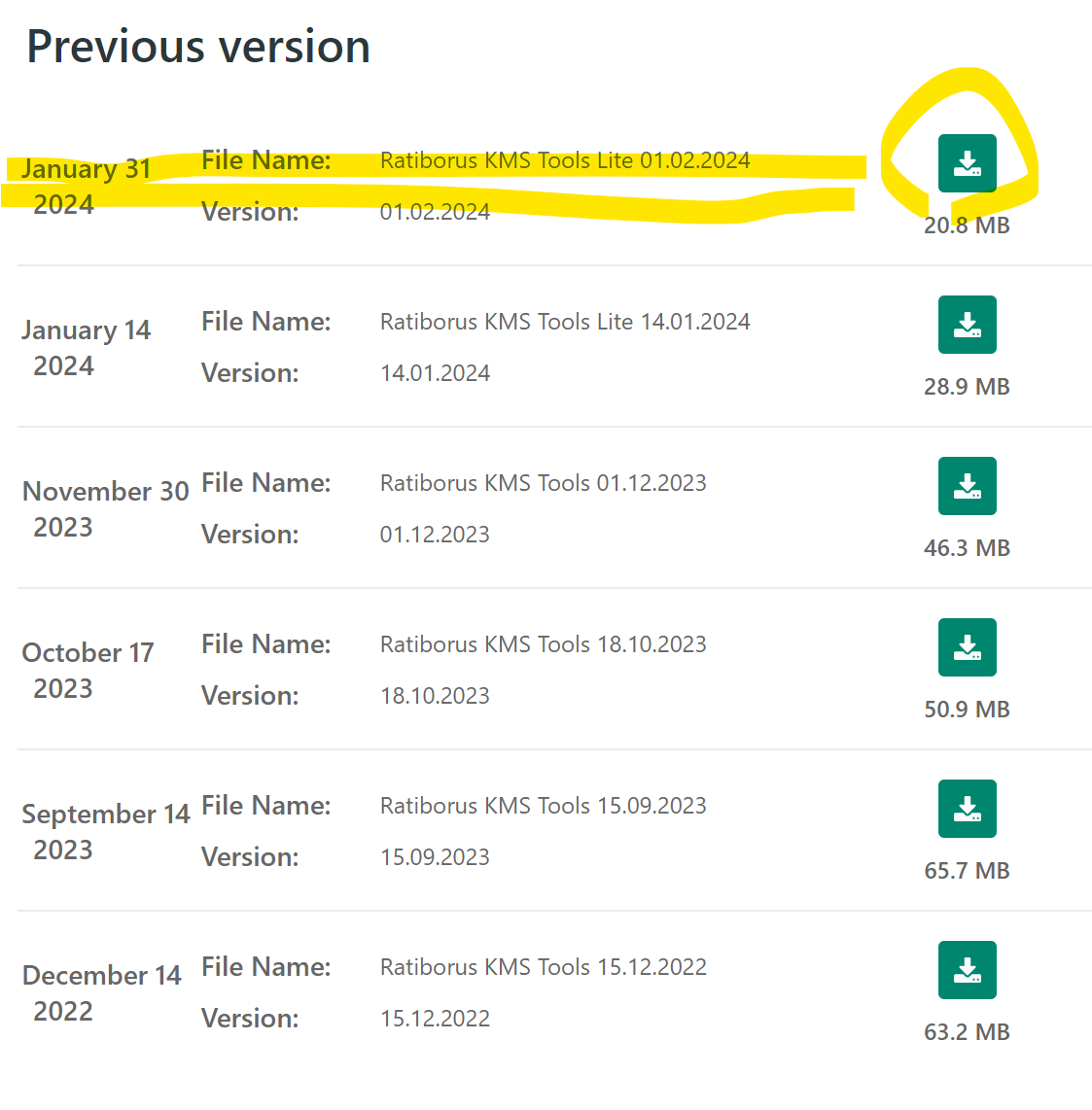The height and width of the screenshot is (1110, 1092).
Task: Download Ratiborus KMS Tools 15.12.2022 file
Action: pyautogui.click(x=967, y=971)
